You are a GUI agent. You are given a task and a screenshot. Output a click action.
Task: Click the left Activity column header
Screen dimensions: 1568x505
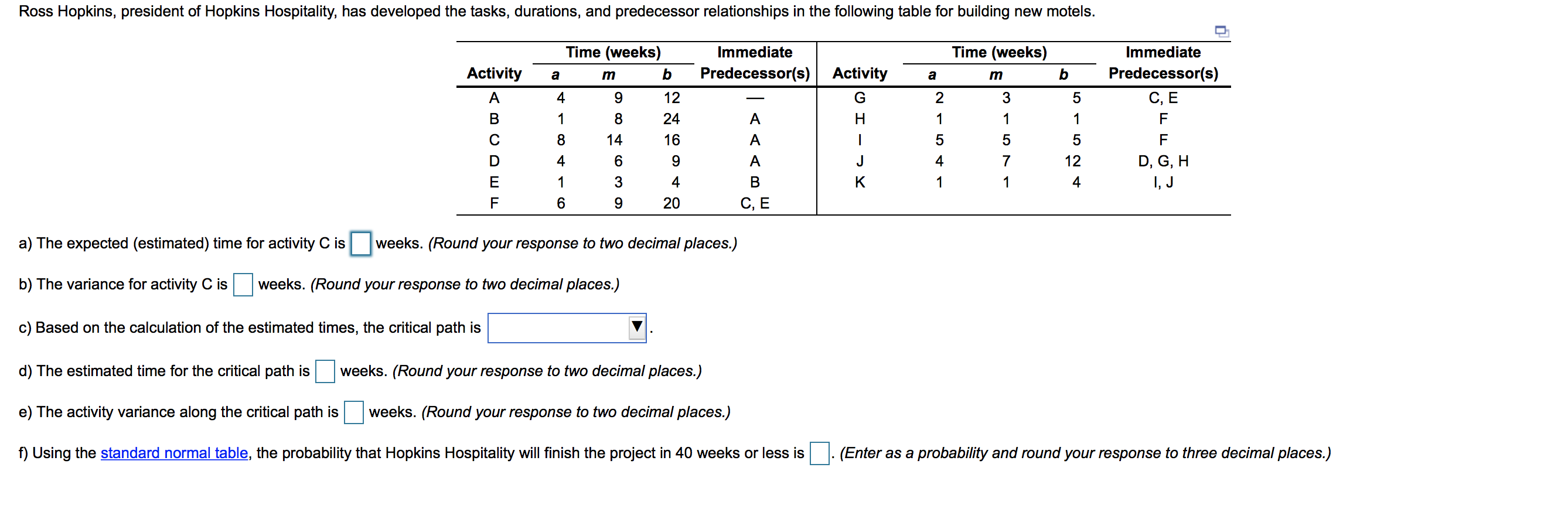pyautogui.click(x=495, y=74)
